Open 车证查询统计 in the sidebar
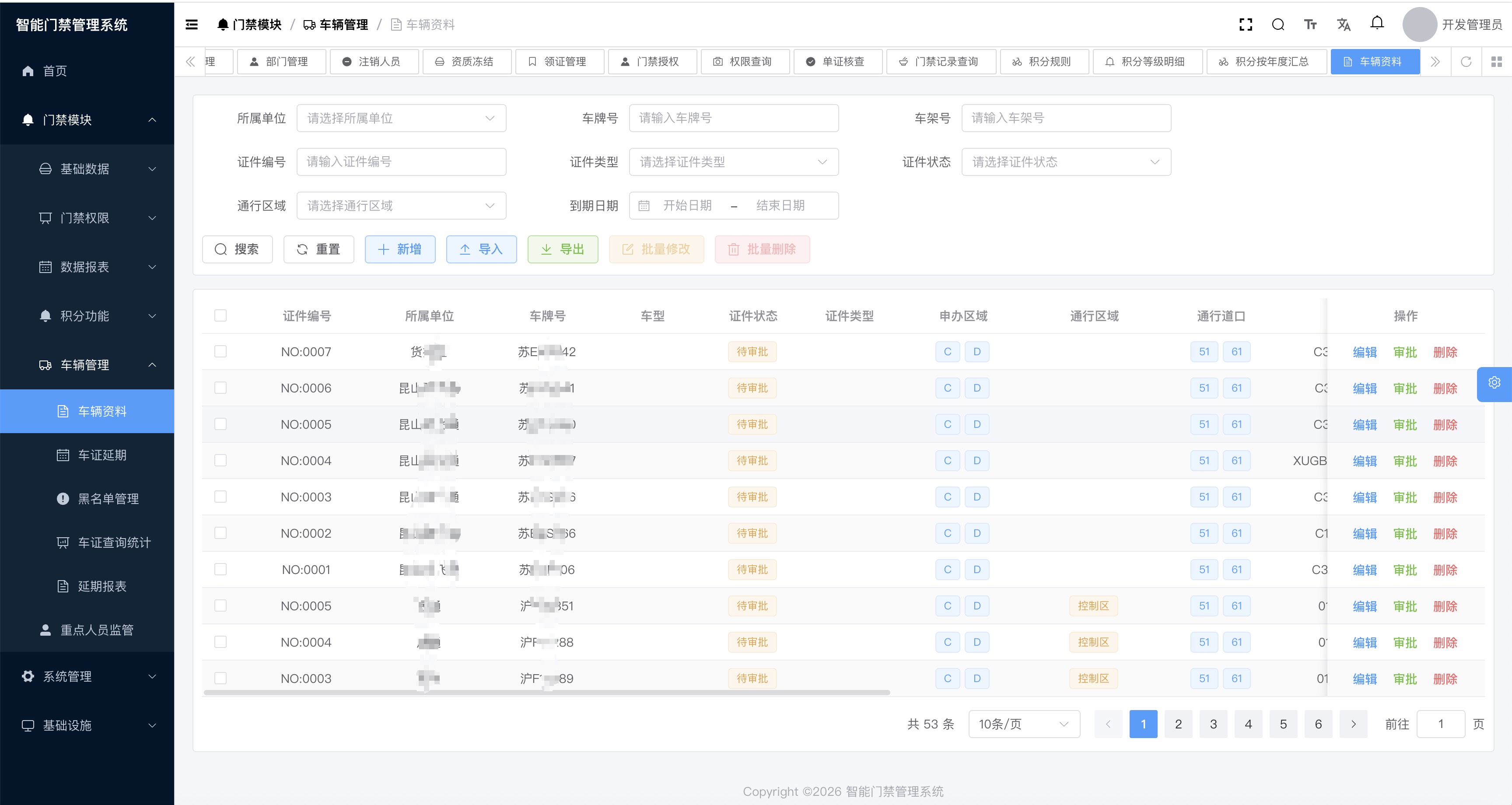The height and width of the screenshot is (805, 1512). tap(87, 542)
